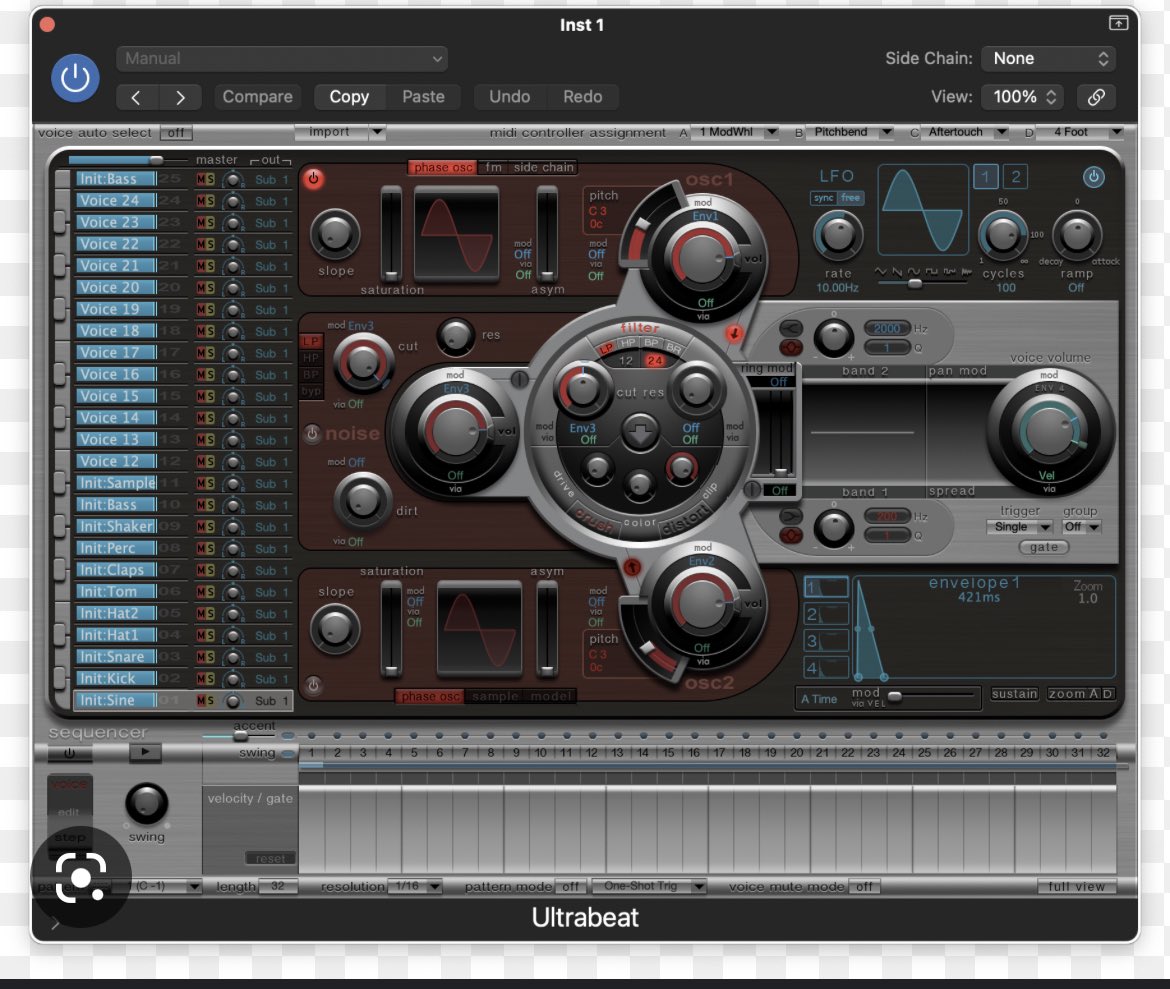The height and width of the screenshot is (989, 1170).
Task: Mute the Init:Kick voice
Action: tap(200, 678)
